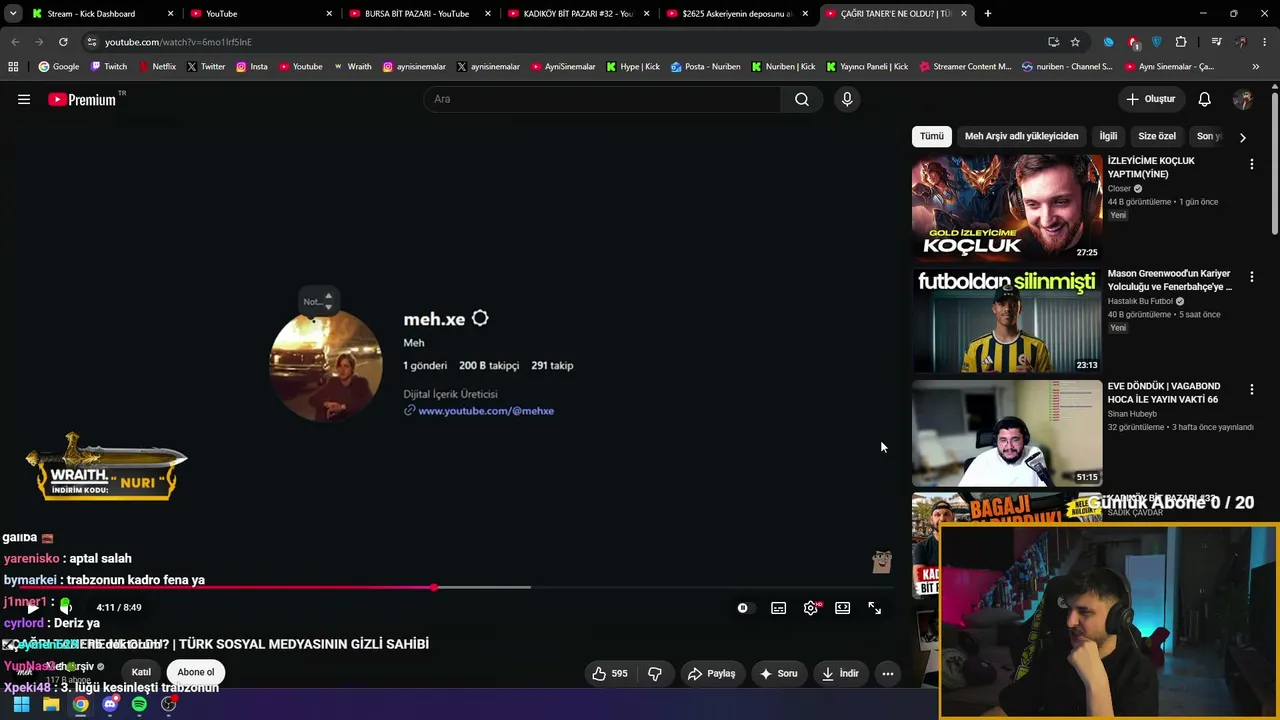Image resolution: width=1280 pixels, height=720 pixels.
Task: Focus the YouTube Ara search box
Action: pos(603,99)
